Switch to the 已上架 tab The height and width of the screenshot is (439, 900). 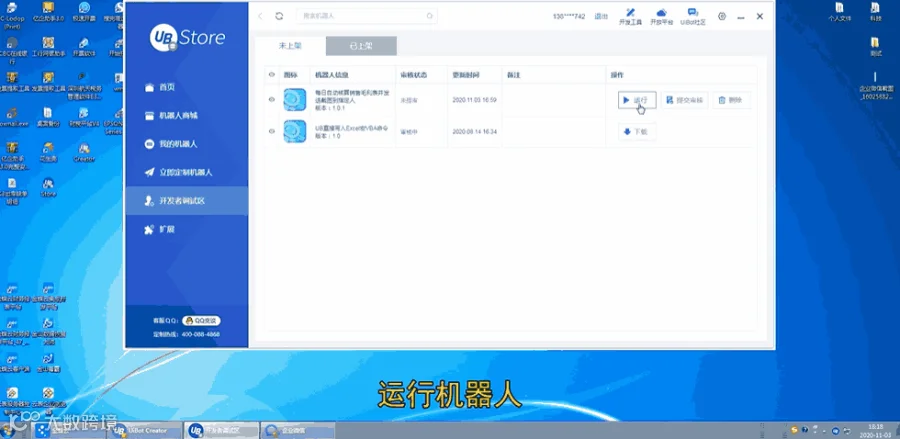[x=361, y=46]
